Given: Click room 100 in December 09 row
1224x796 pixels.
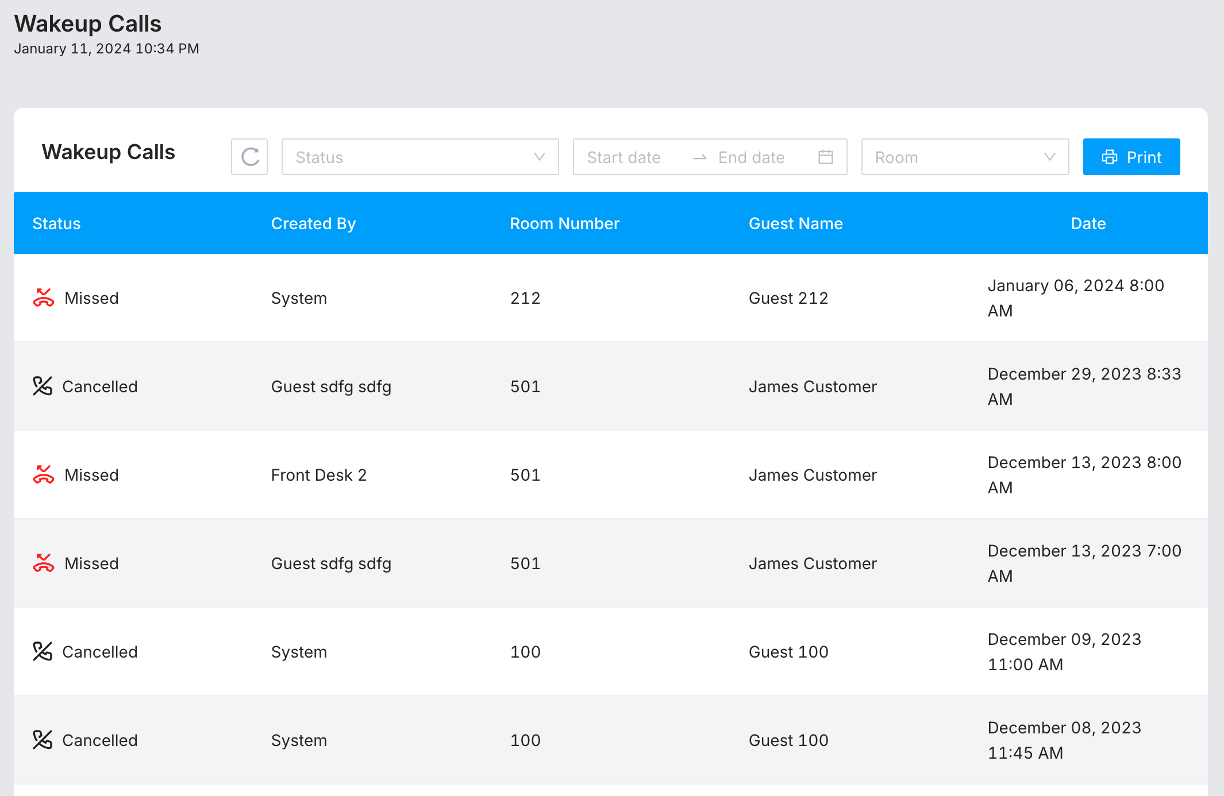Looking at the screenshot, I should tap(525, 652).
